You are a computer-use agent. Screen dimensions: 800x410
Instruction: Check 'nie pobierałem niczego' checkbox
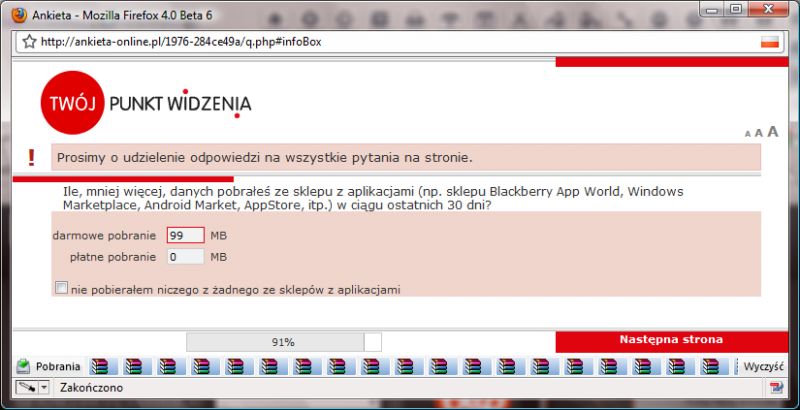tap(61, 289)
